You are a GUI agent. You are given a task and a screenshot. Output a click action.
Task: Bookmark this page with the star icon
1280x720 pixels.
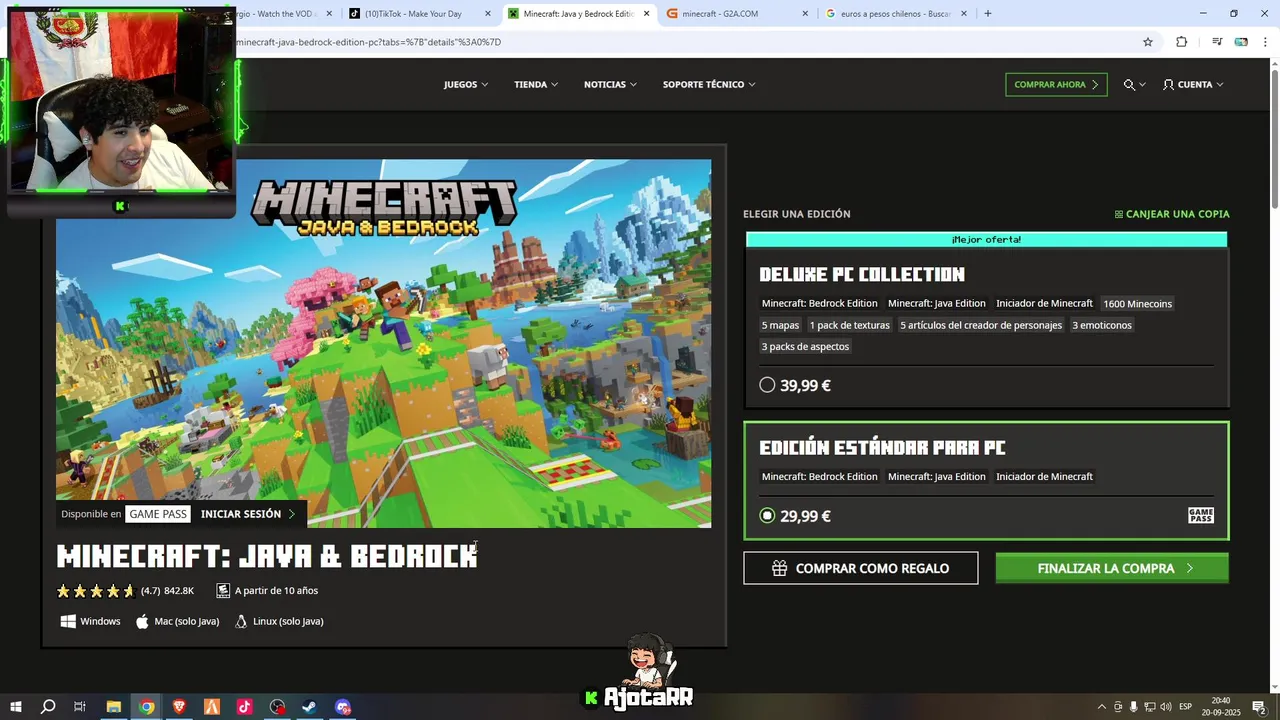pos(1148,42)
